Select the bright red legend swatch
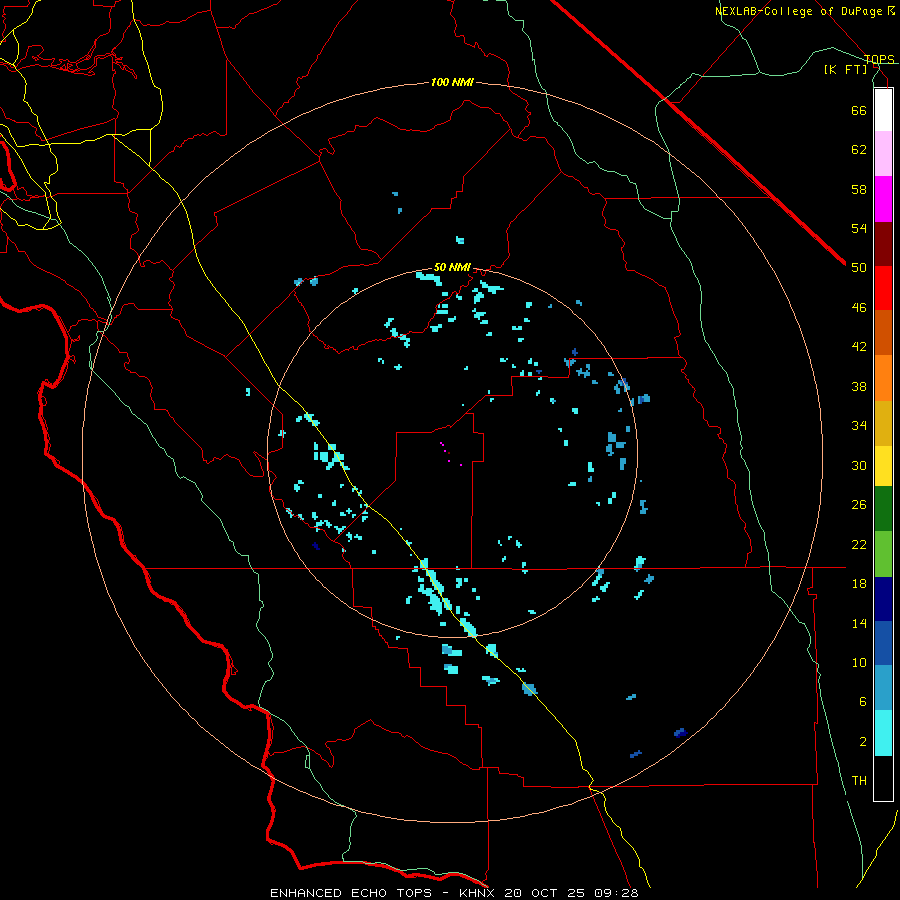 pyautogui.click(x=883, y=288)
